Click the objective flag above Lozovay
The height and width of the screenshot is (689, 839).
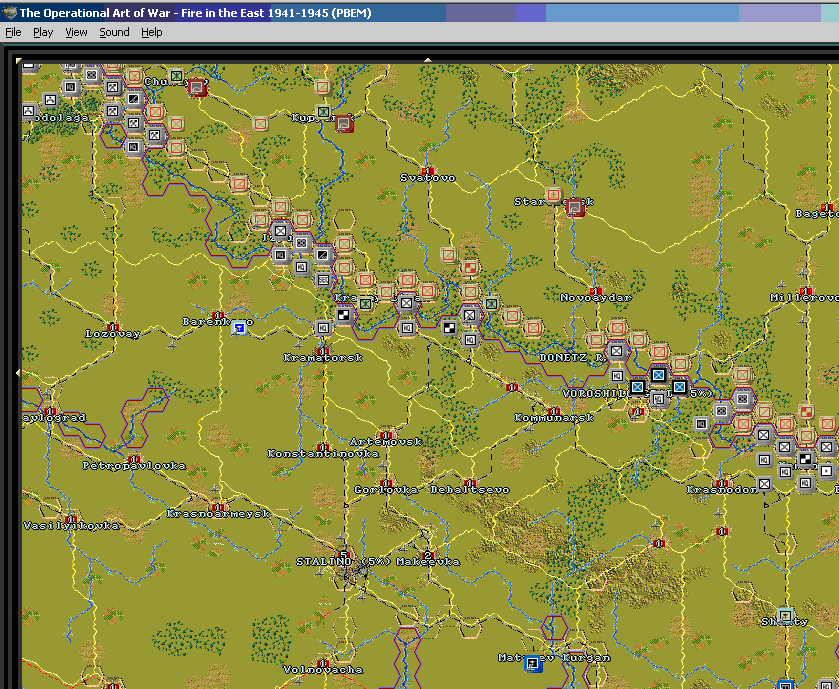point(113,327)
